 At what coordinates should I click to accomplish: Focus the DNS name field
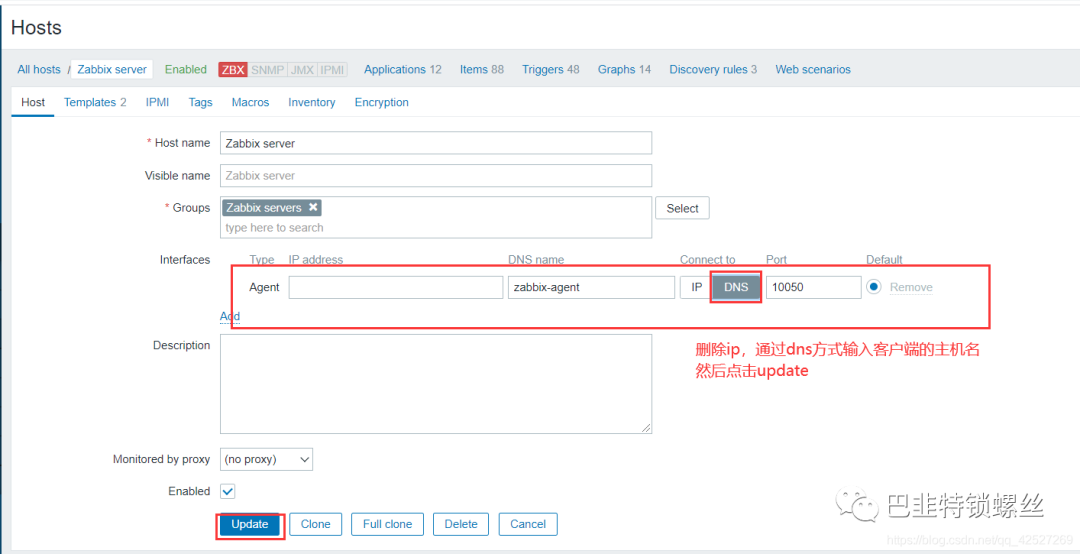[591, 287]
